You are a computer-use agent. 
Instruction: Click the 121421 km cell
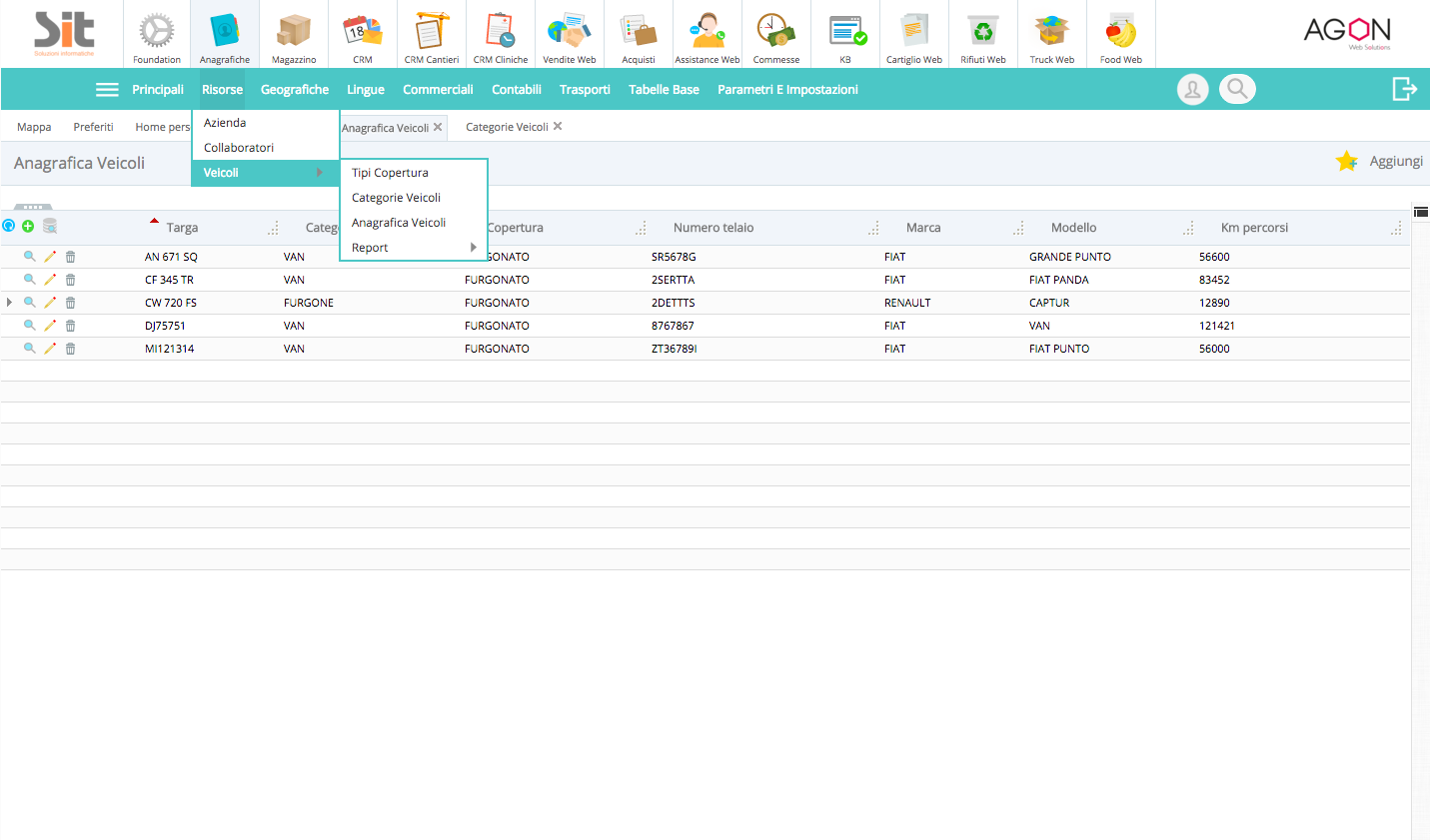(x=1217, y=326)
